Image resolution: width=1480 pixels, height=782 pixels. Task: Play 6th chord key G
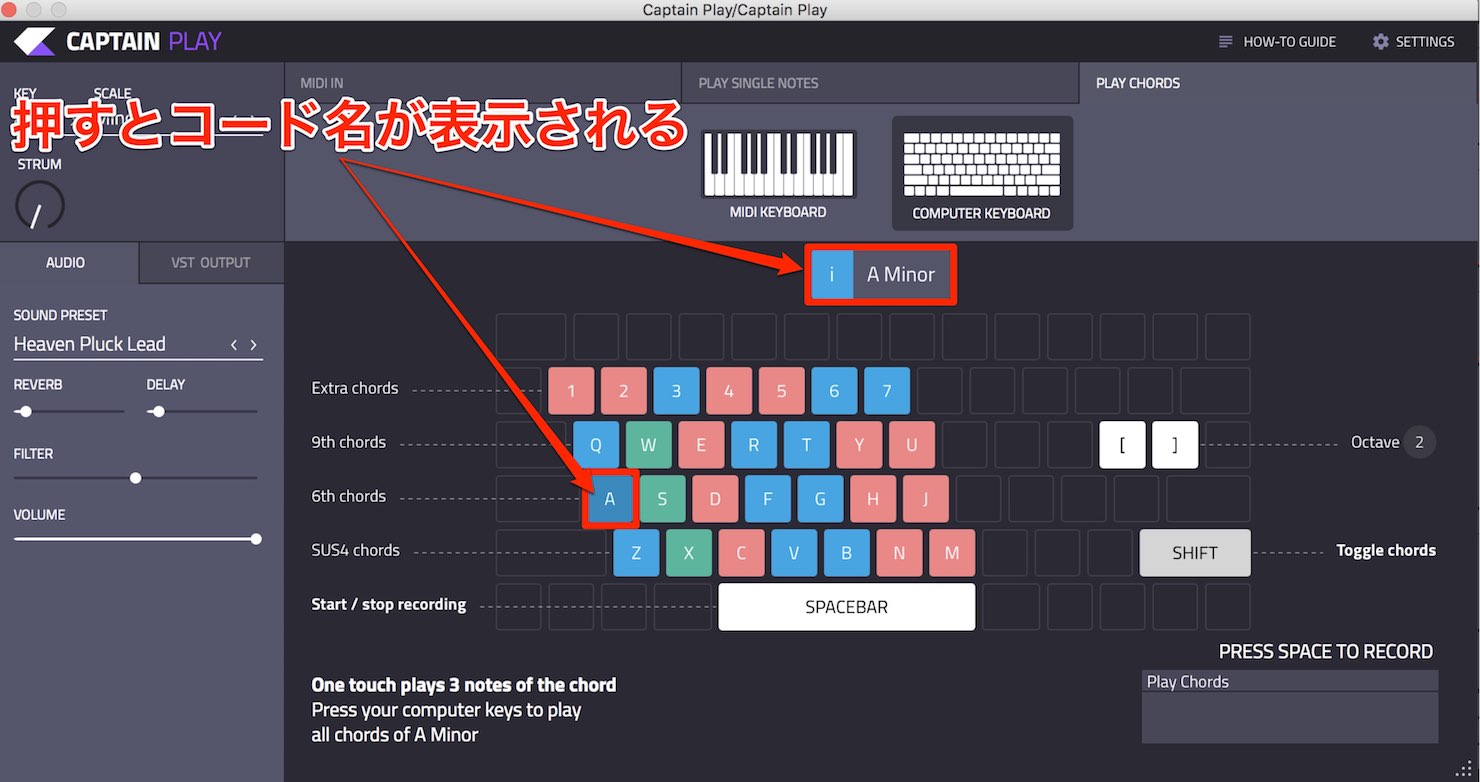[820, 499]
